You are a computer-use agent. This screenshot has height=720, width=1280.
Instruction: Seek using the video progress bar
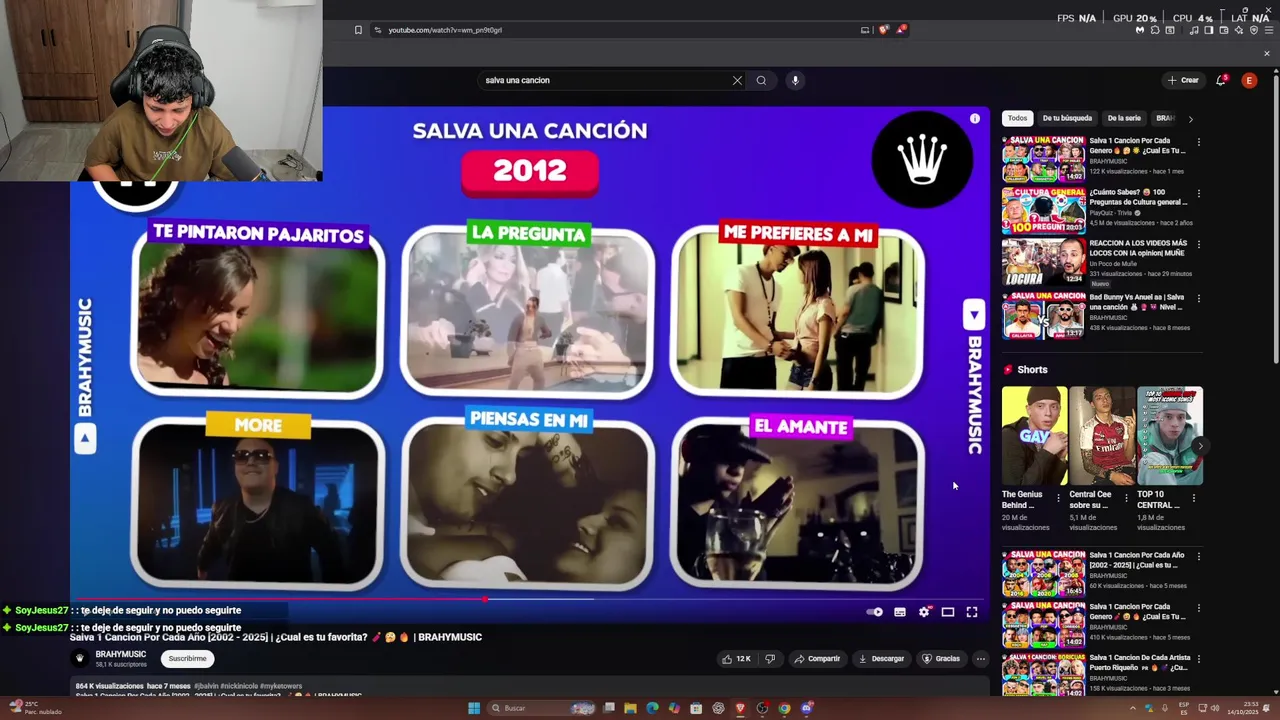[x=530, y=600]
